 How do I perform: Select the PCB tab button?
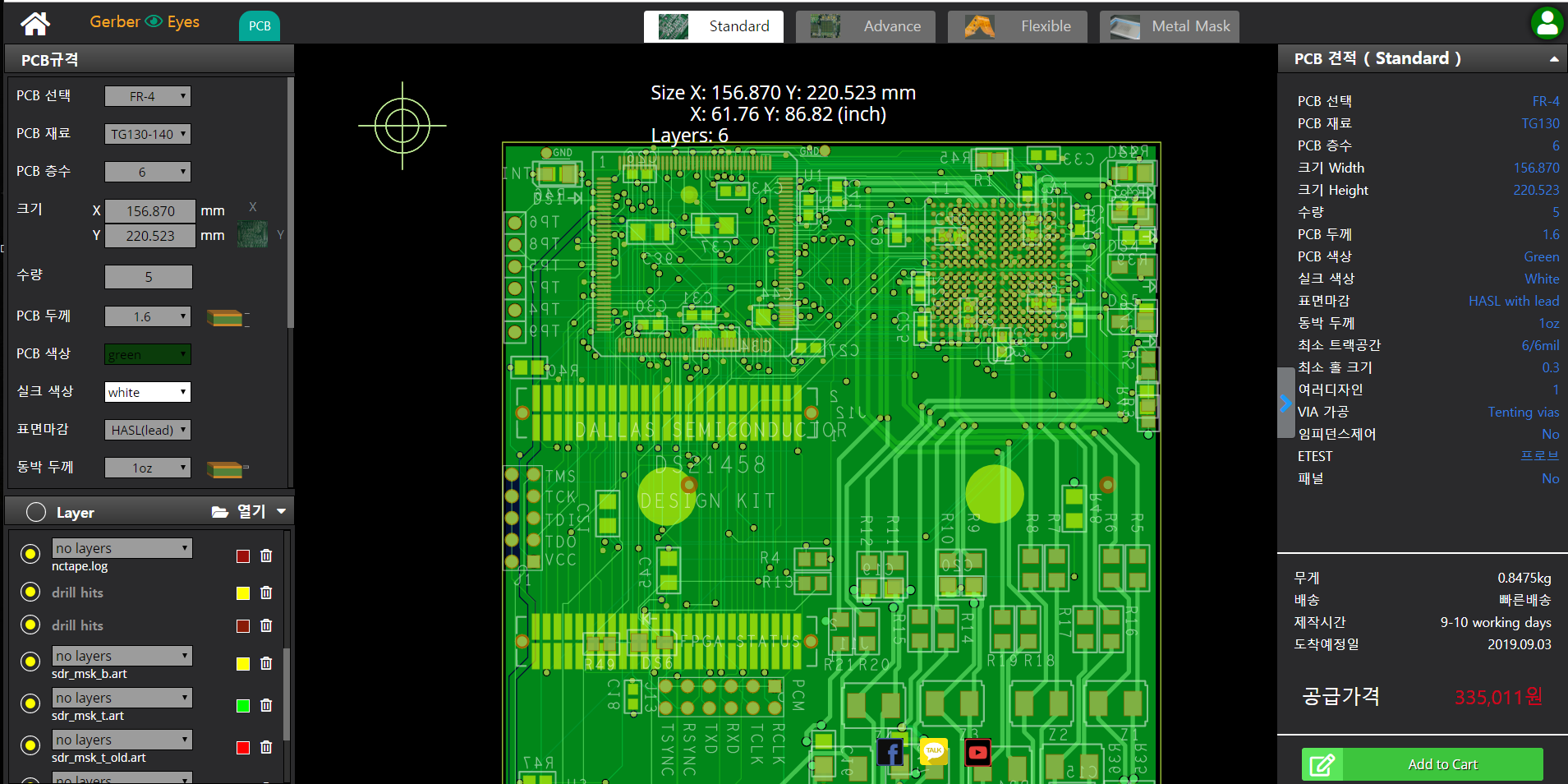point(260,25)
